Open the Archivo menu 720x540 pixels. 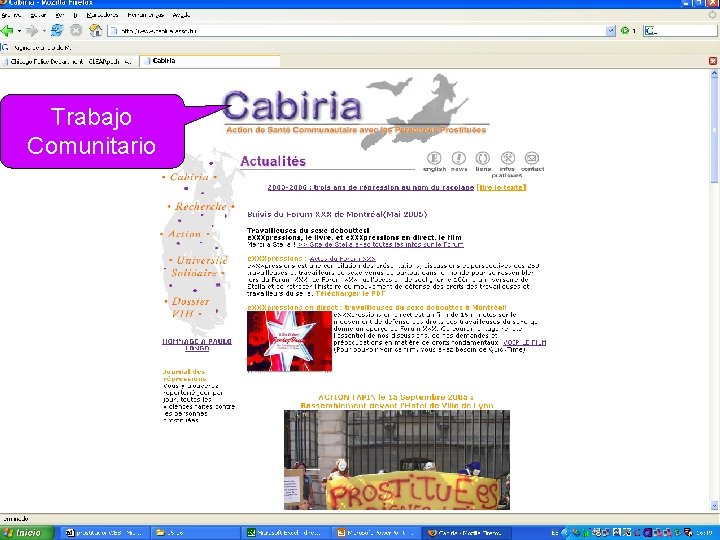11,15
